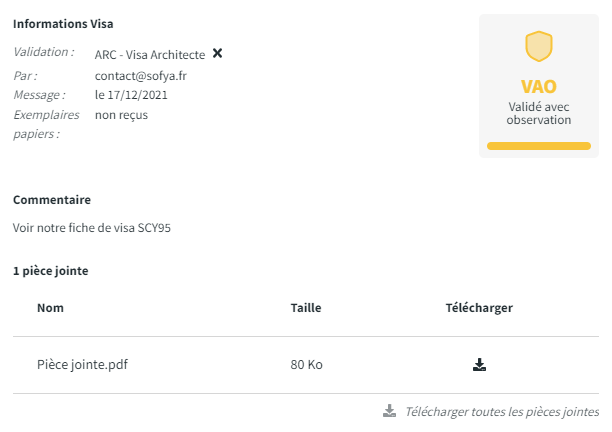Click the 'Validé avec observation' text
Viewport: 612px width, 432px height.
coord(539,112)
